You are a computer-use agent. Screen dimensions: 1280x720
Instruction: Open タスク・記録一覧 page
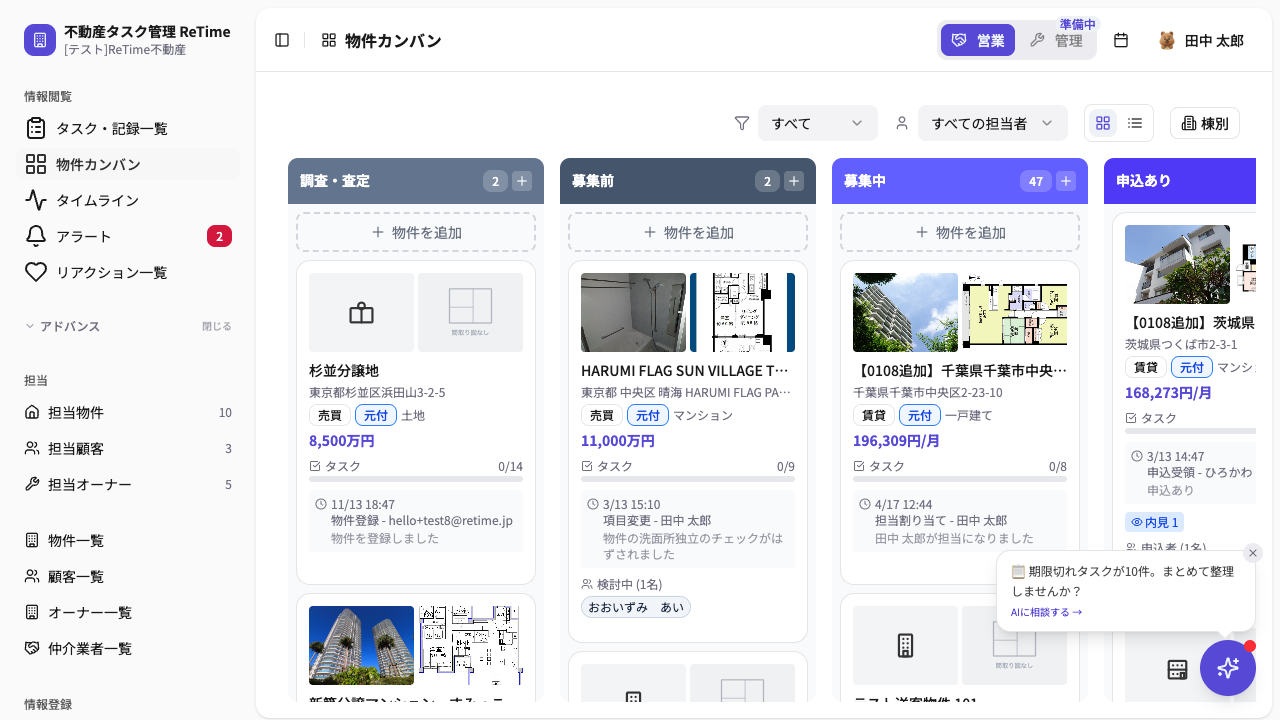click(x=128, y=128)
